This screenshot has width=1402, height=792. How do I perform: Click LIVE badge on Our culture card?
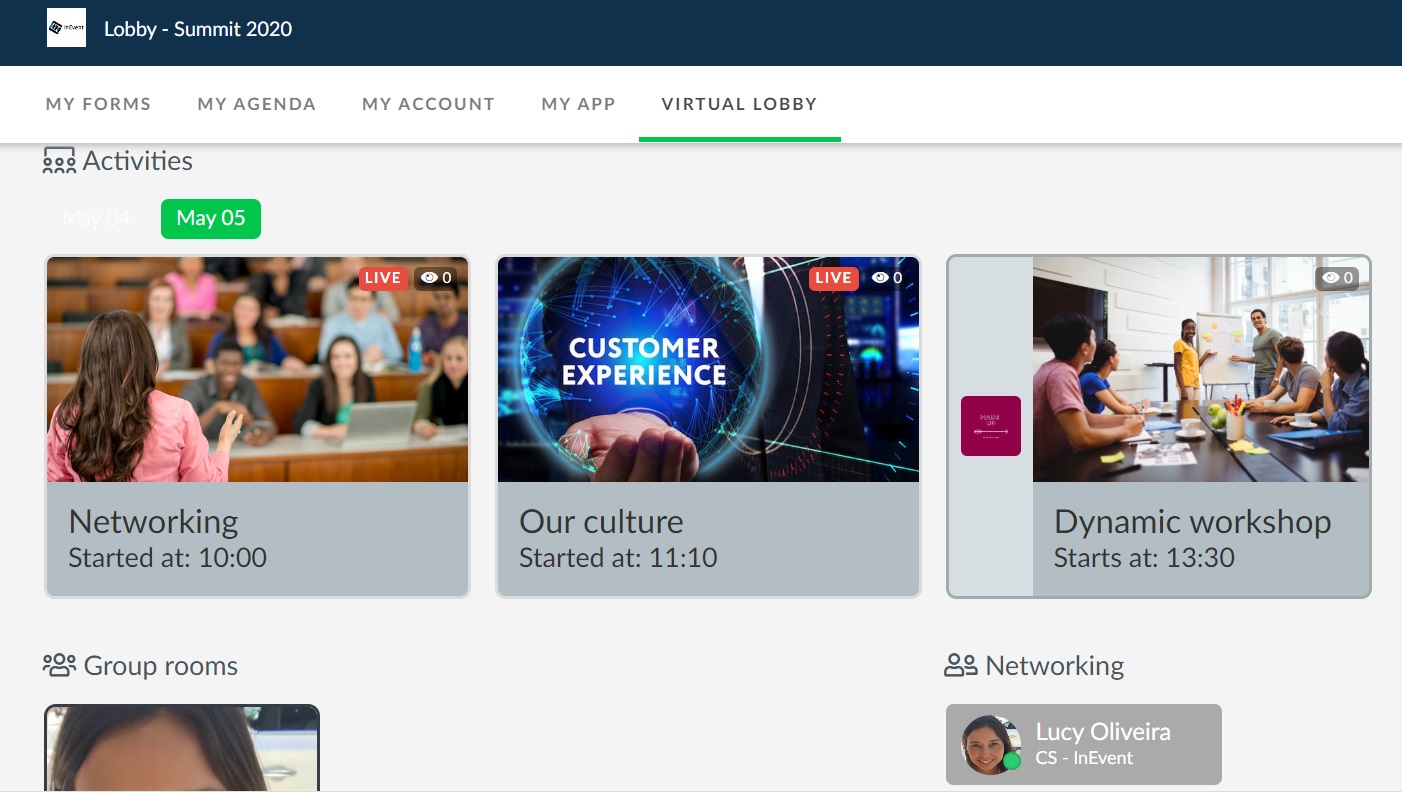click(x=833, y=278)
